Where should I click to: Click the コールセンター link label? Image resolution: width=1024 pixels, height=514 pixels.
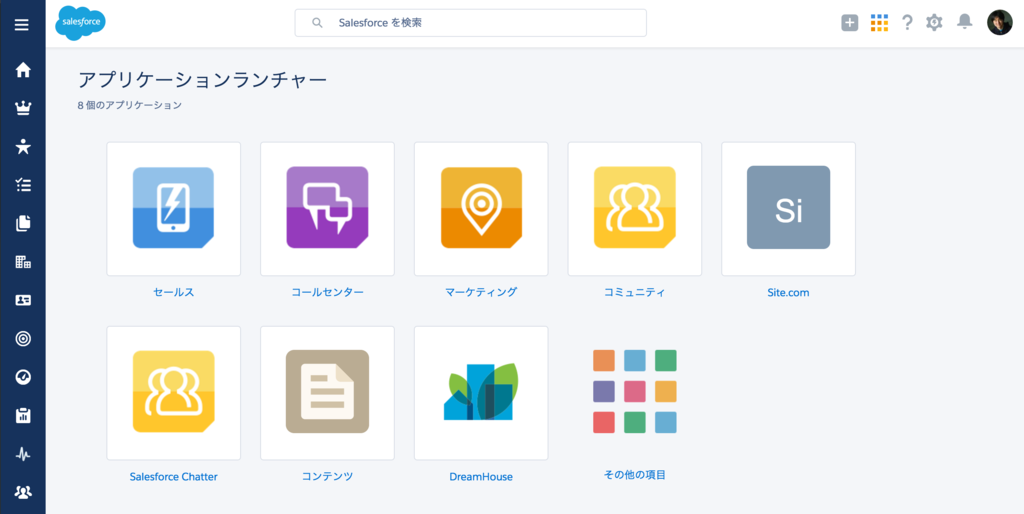tap(327, 293)
